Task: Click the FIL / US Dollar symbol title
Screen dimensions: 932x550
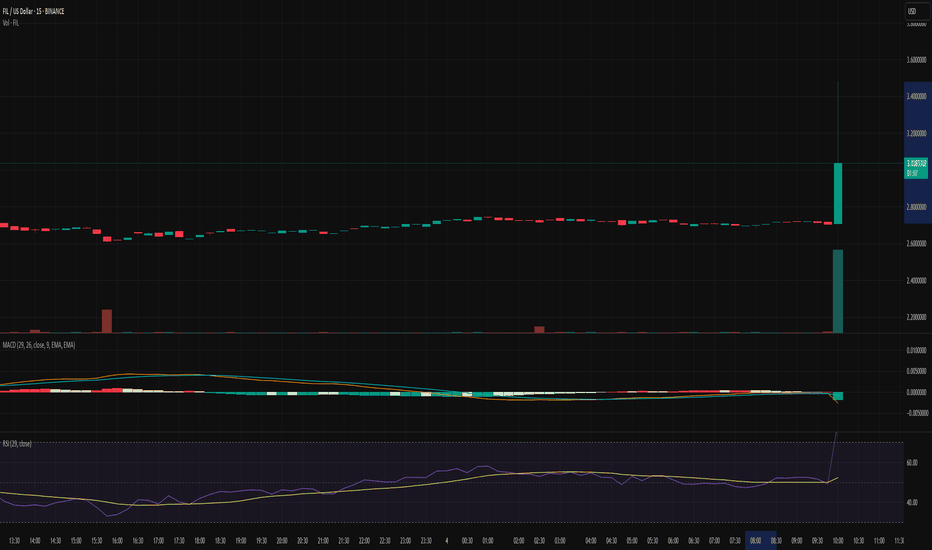Action: tap(33, 11)
